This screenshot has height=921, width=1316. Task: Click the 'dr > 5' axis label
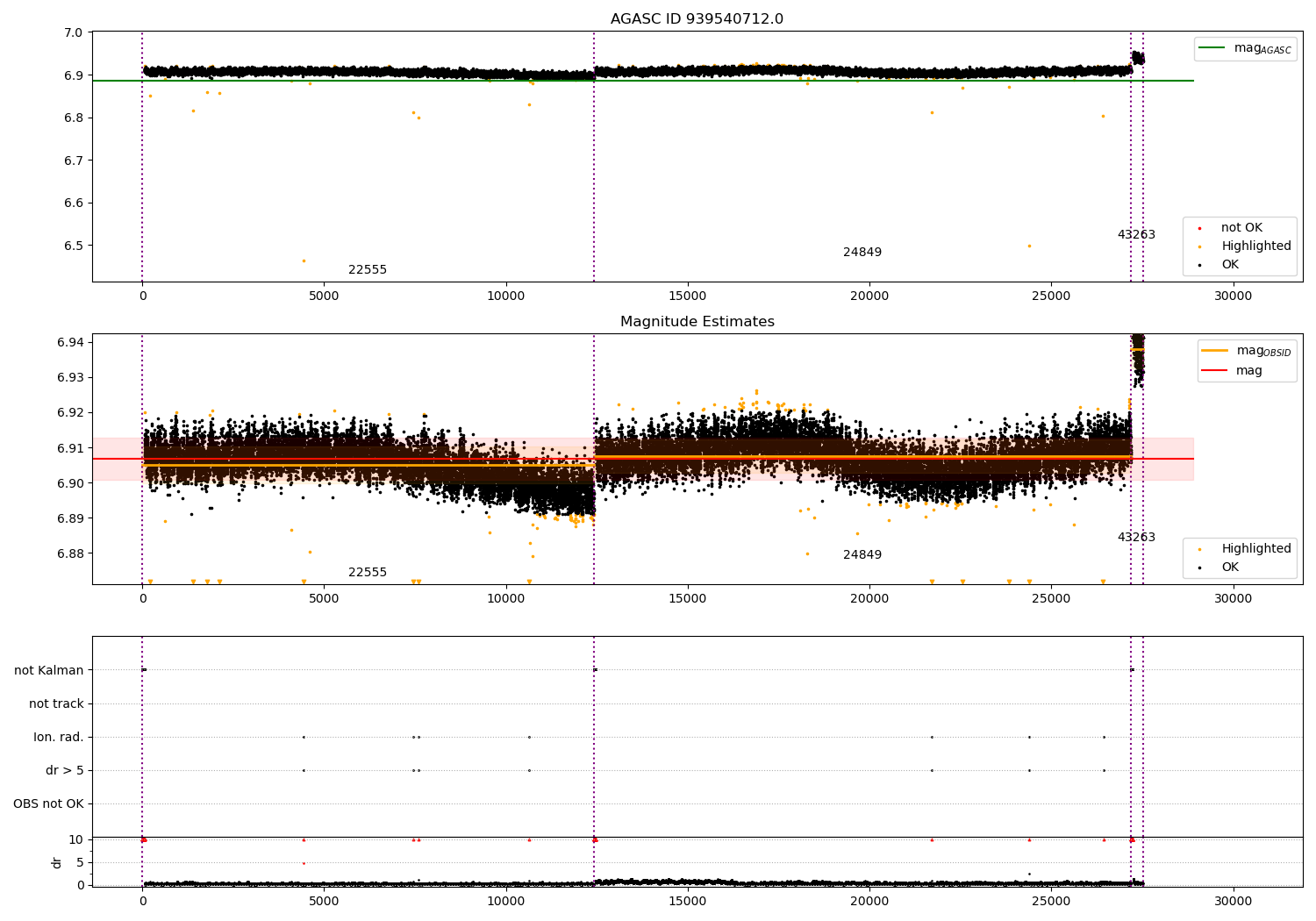pos(65,770)
